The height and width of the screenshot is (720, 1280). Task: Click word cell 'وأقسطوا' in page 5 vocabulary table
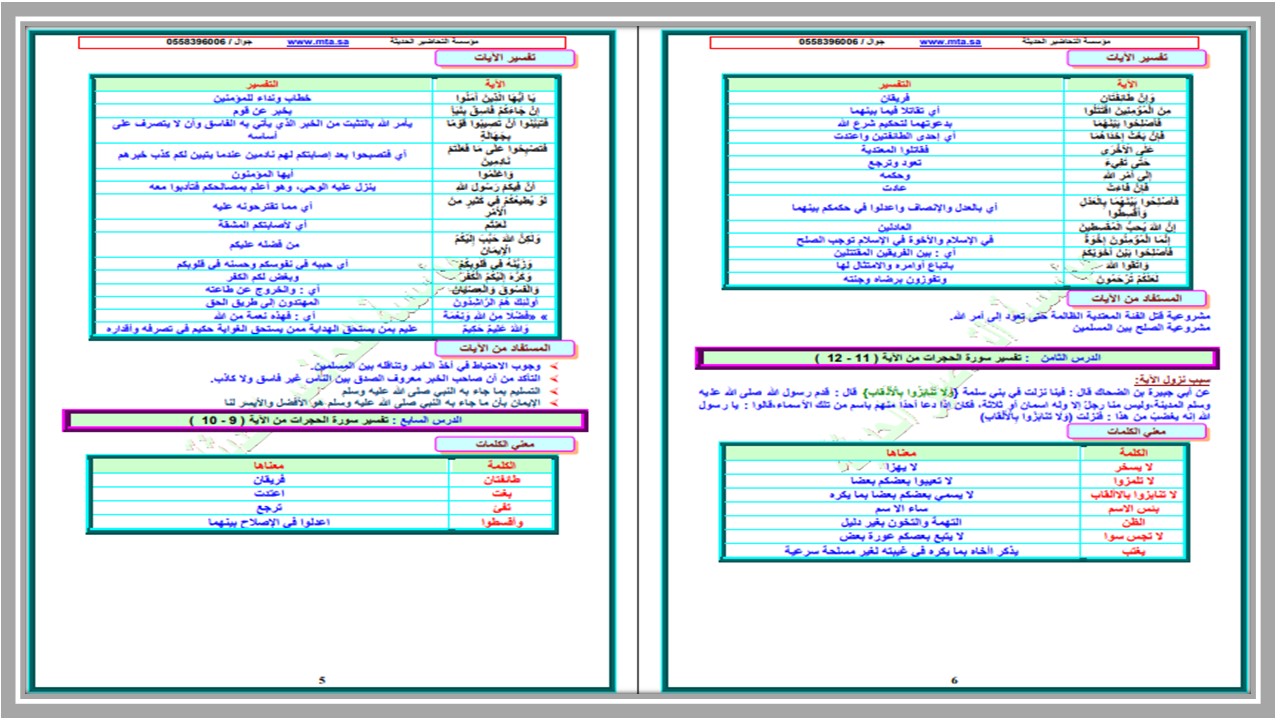tap(503, 522)
